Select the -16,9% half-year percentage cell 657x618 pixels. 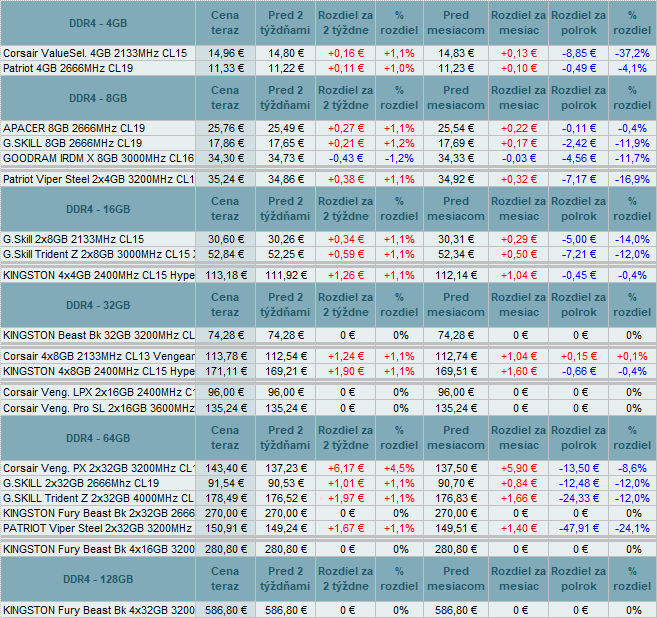(x=632, y=179)
